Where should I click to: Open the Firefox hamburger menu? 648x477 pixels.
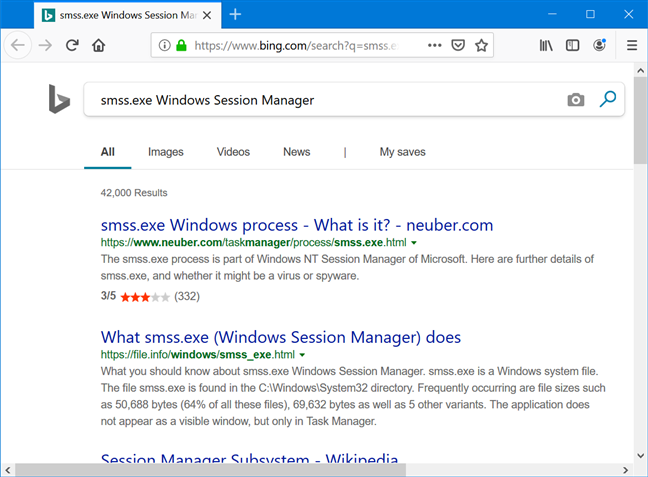[x=631, y=45]
